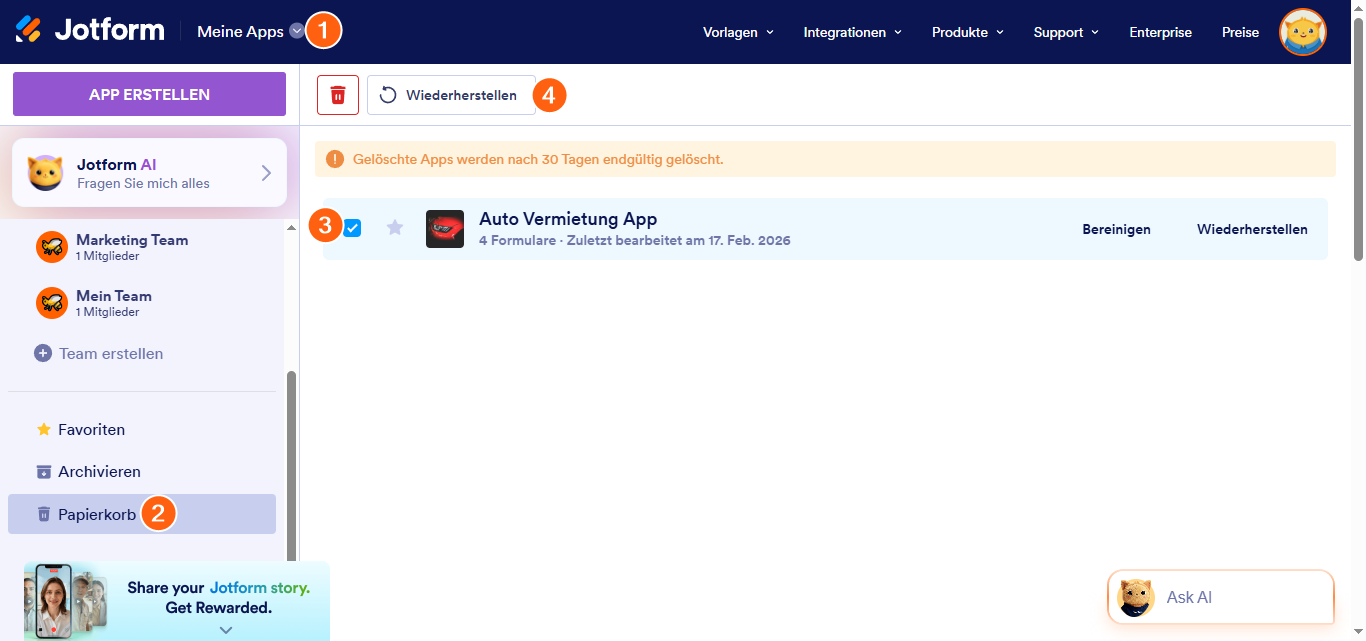This screenshot has height=641, width=1366.
Task: Click the Meine Apps label
Action: coord(240,32)
